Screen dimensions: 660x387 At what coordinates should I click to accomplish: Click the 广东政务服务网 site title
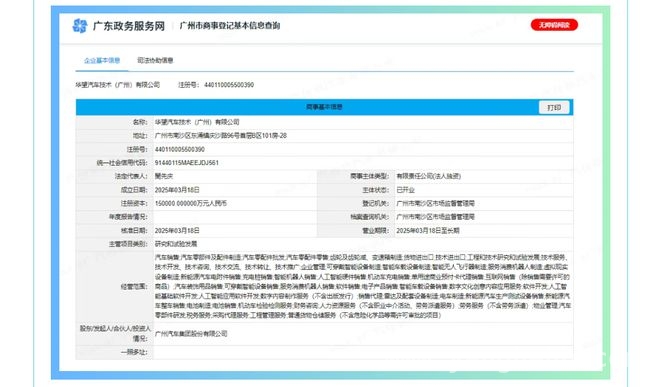tap(129, 26)
